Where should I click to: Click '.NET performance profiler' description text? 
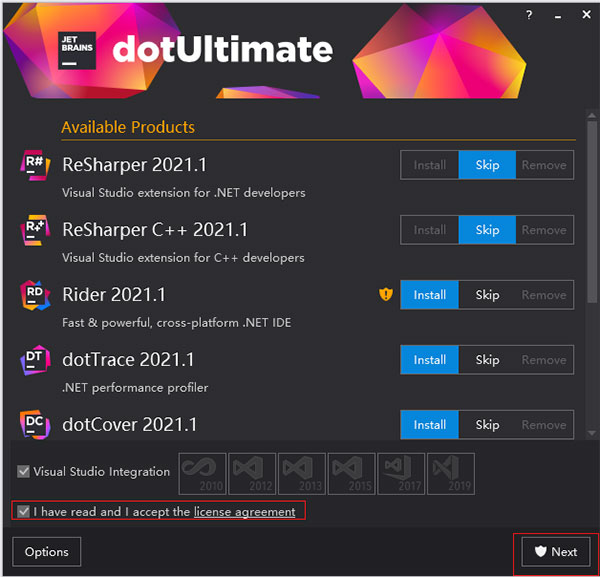(135, 388)
